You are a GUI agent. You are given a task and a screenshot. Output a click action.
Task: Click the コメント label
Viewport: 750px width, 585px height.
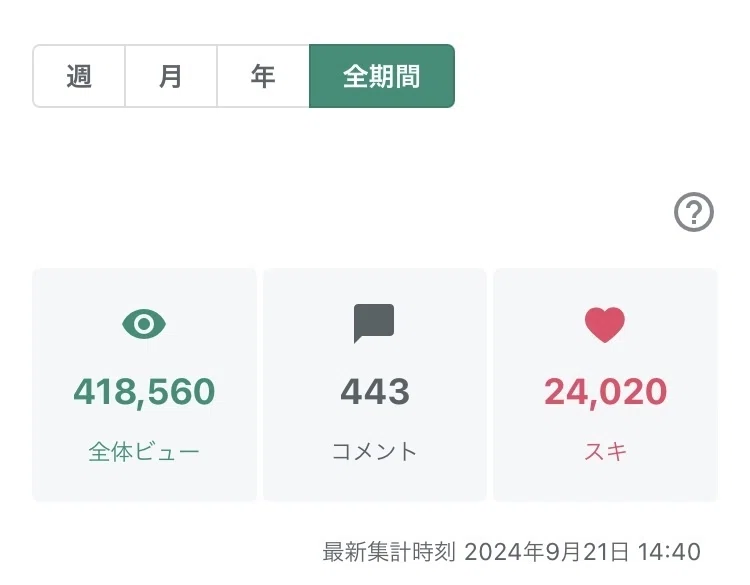375,452
